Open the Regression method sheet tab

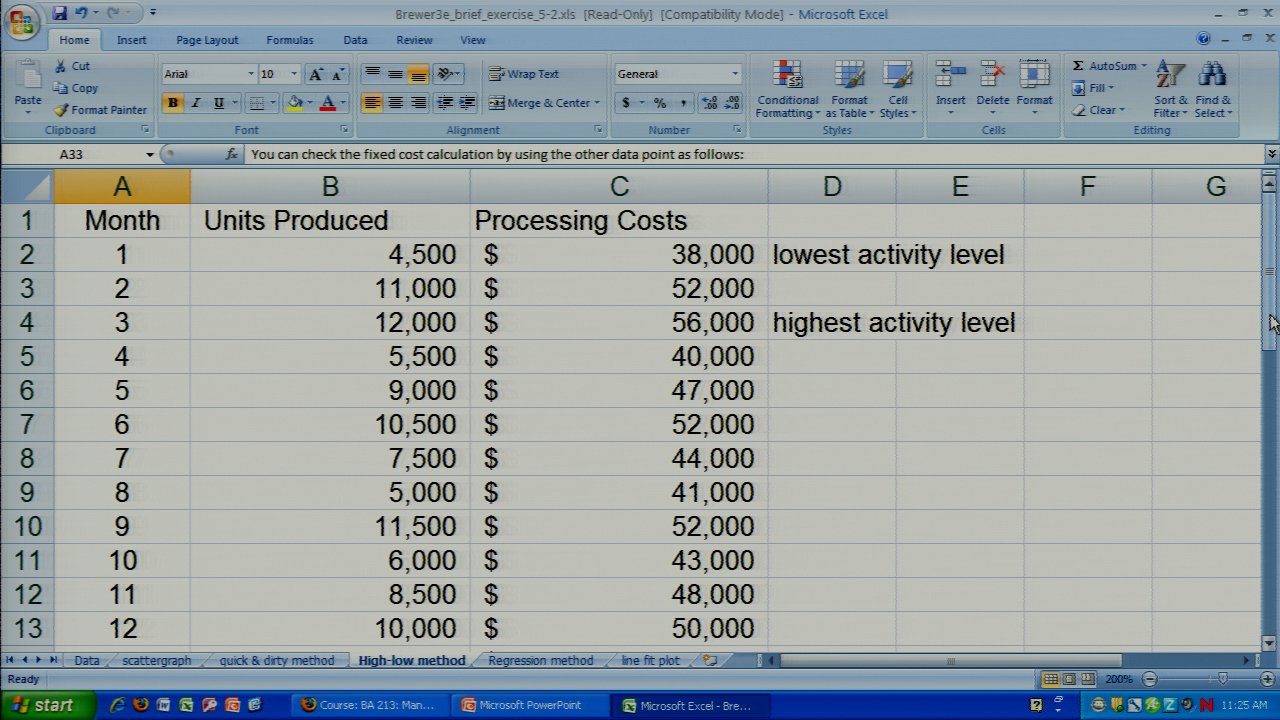pyautogui.click(x=540, y=660)
